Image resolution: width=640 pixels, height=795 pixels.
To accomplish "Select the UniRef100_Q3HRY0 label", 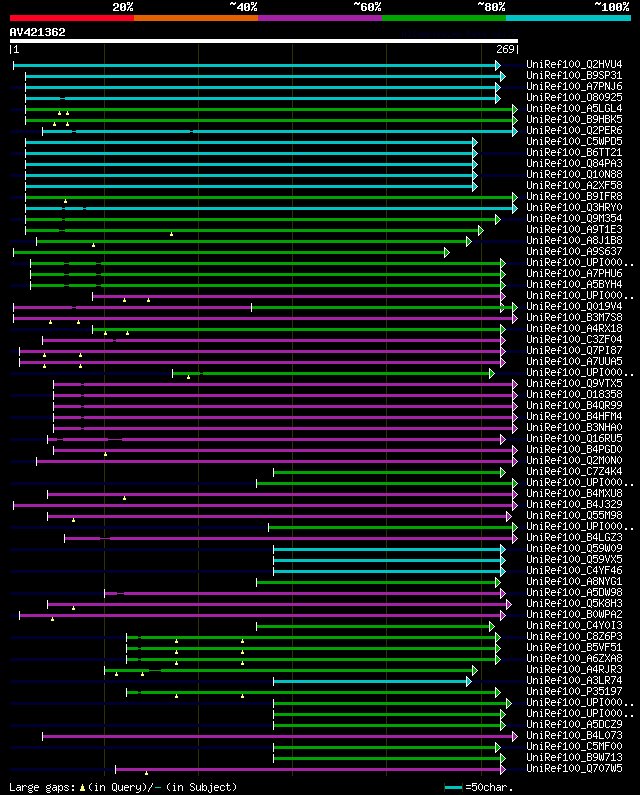I will pos(574,207).
